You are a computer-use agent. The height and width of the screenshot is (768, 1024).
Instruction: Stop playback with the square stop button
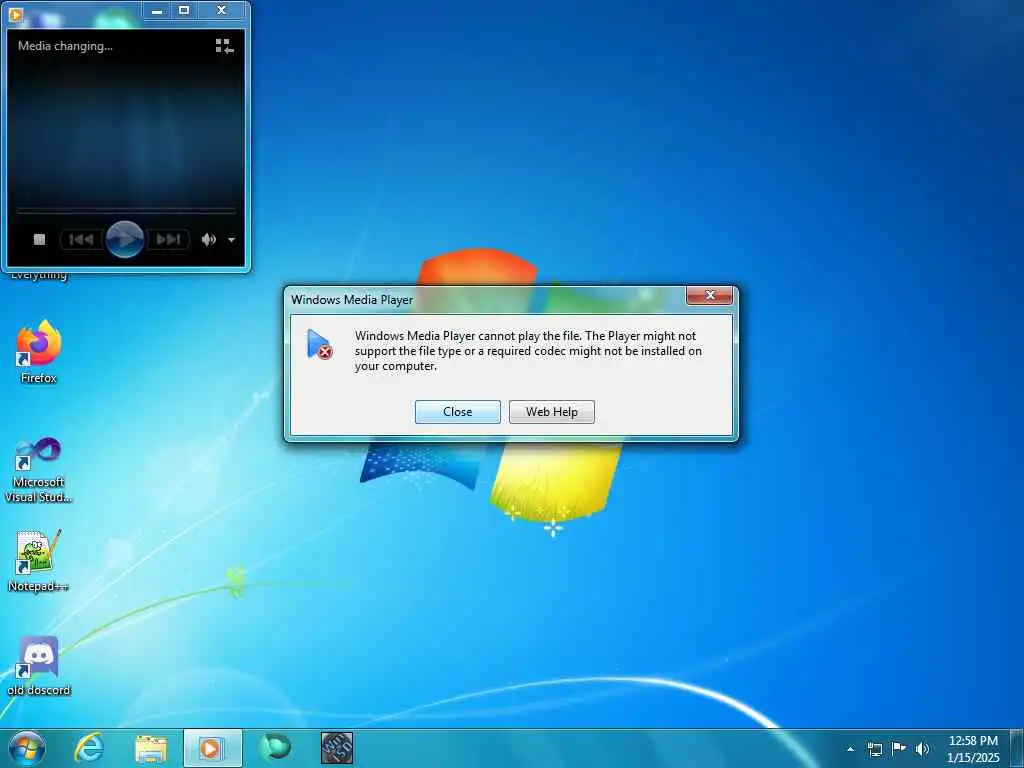point(39,240)
